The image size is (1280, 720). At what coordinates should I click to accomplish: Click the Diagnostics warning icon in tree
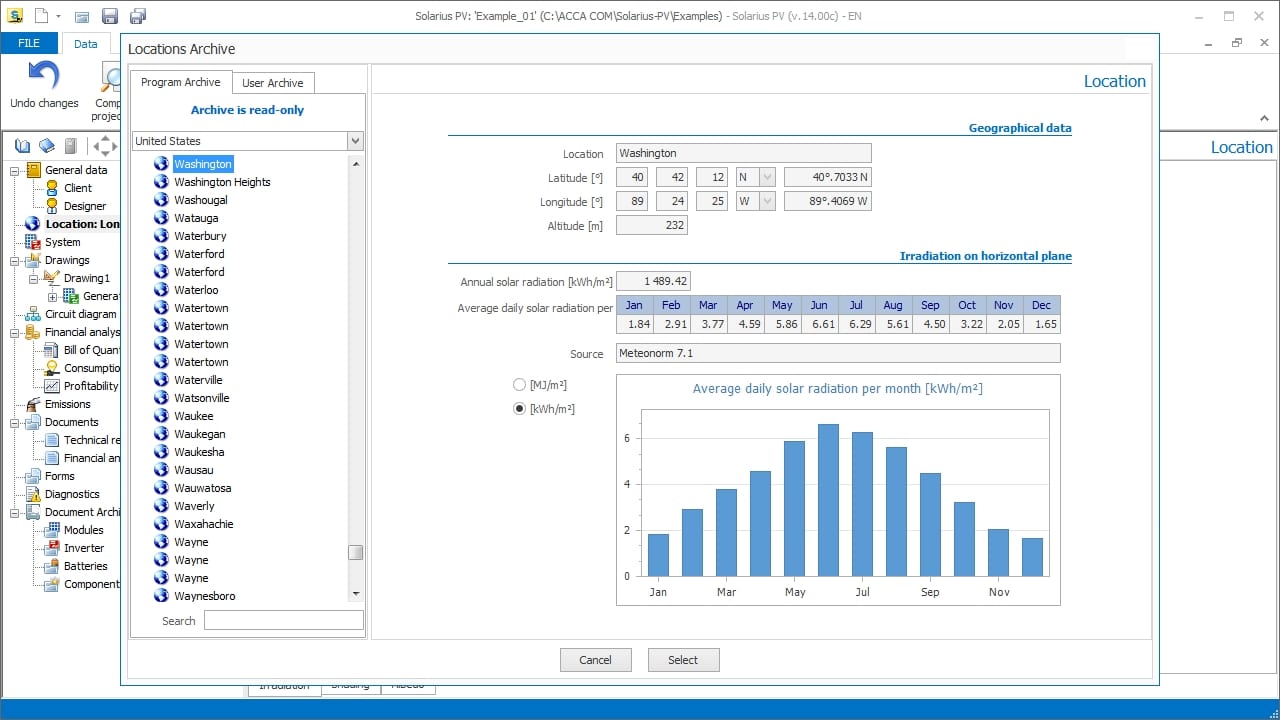tap(33, 494)
